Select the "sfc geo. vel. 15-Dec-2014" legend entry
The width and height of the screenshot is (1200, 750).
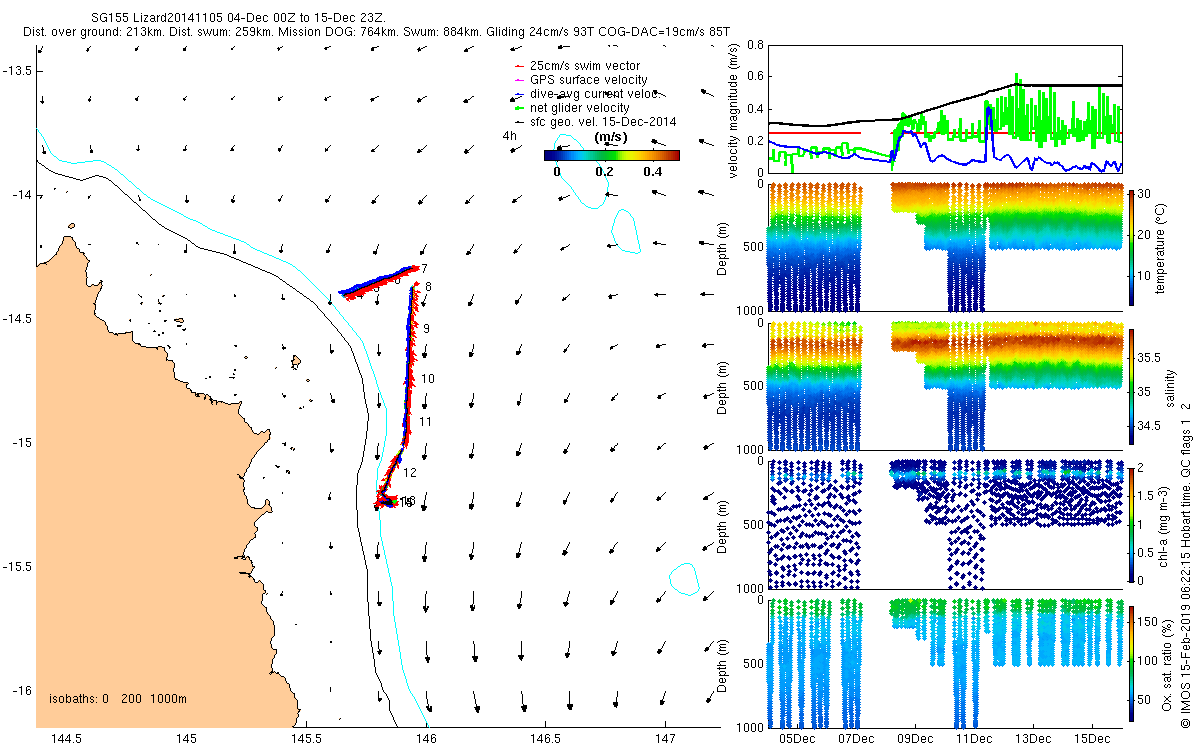pyautogui.click(x=603, y=122)
